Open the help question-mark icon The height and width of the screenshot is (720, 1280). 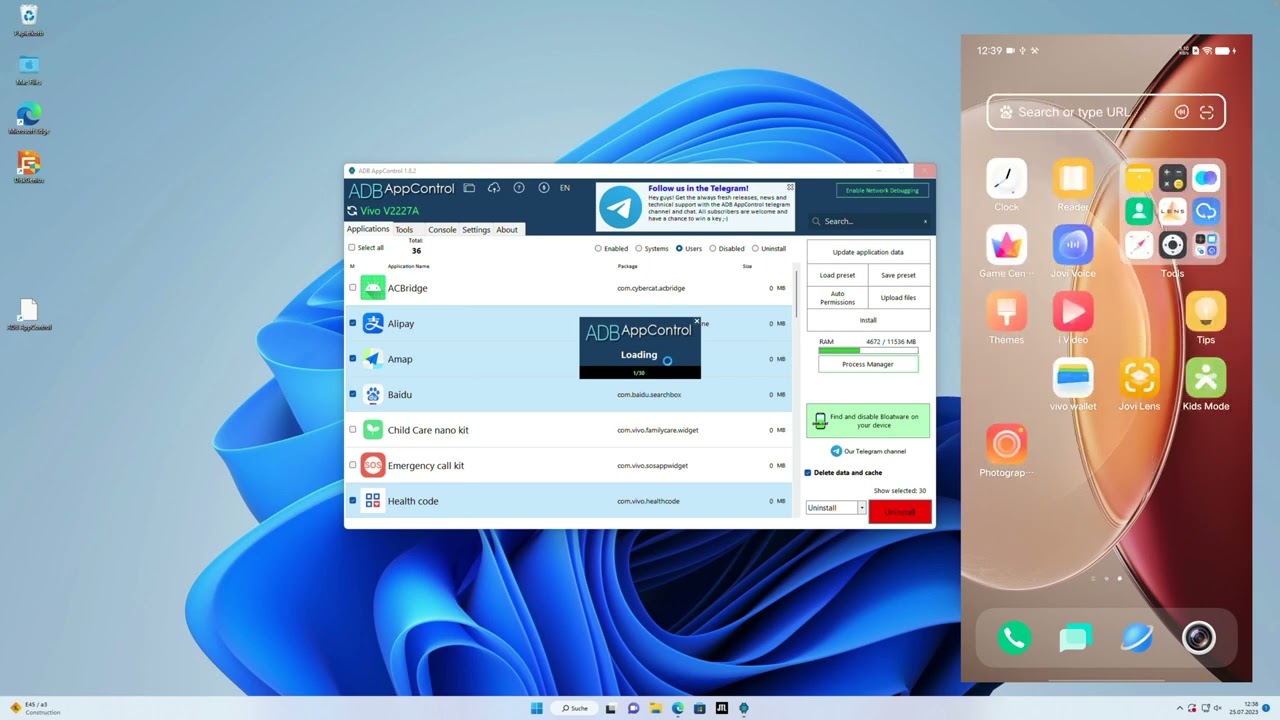(x=519, y=188)
